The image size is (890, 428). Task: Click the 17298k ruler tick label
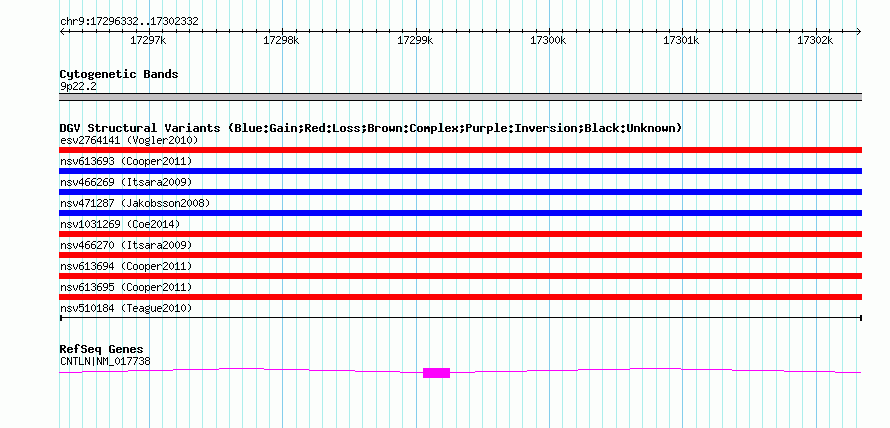[x=282, y=40]
